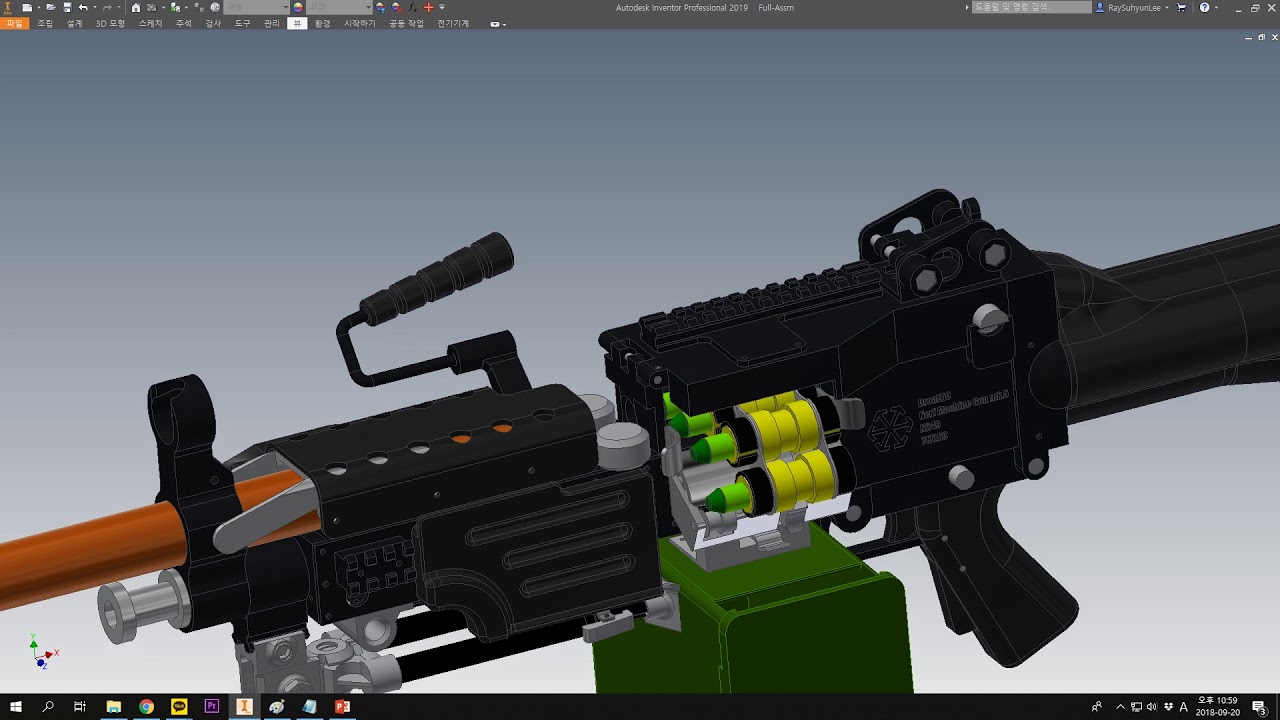Redo the last undone action
This screenshot has height=720, width=1280.
pyautogui.click(x=107, y=7)
